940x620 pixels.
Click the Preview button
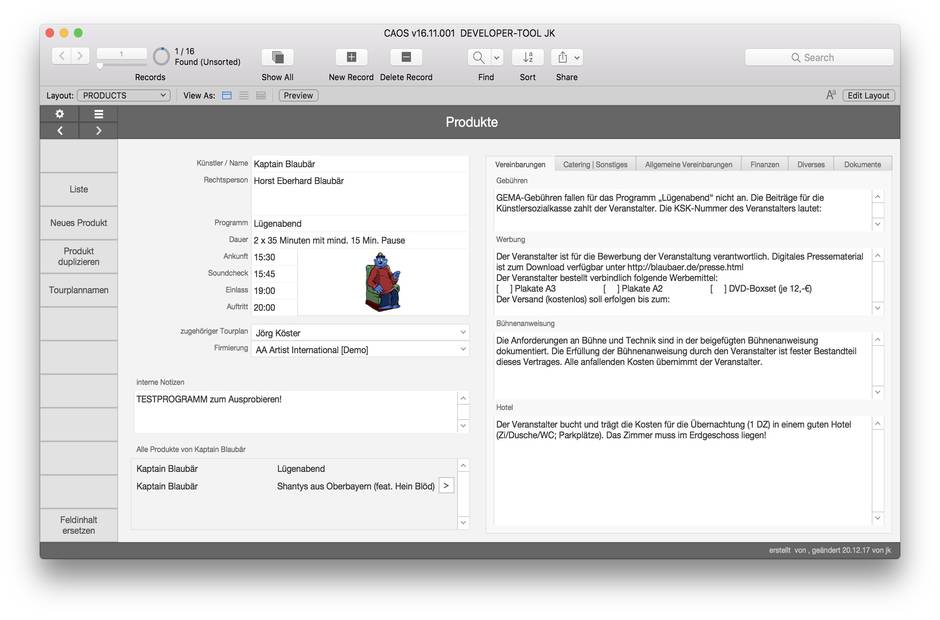click(x=298, y=95)
